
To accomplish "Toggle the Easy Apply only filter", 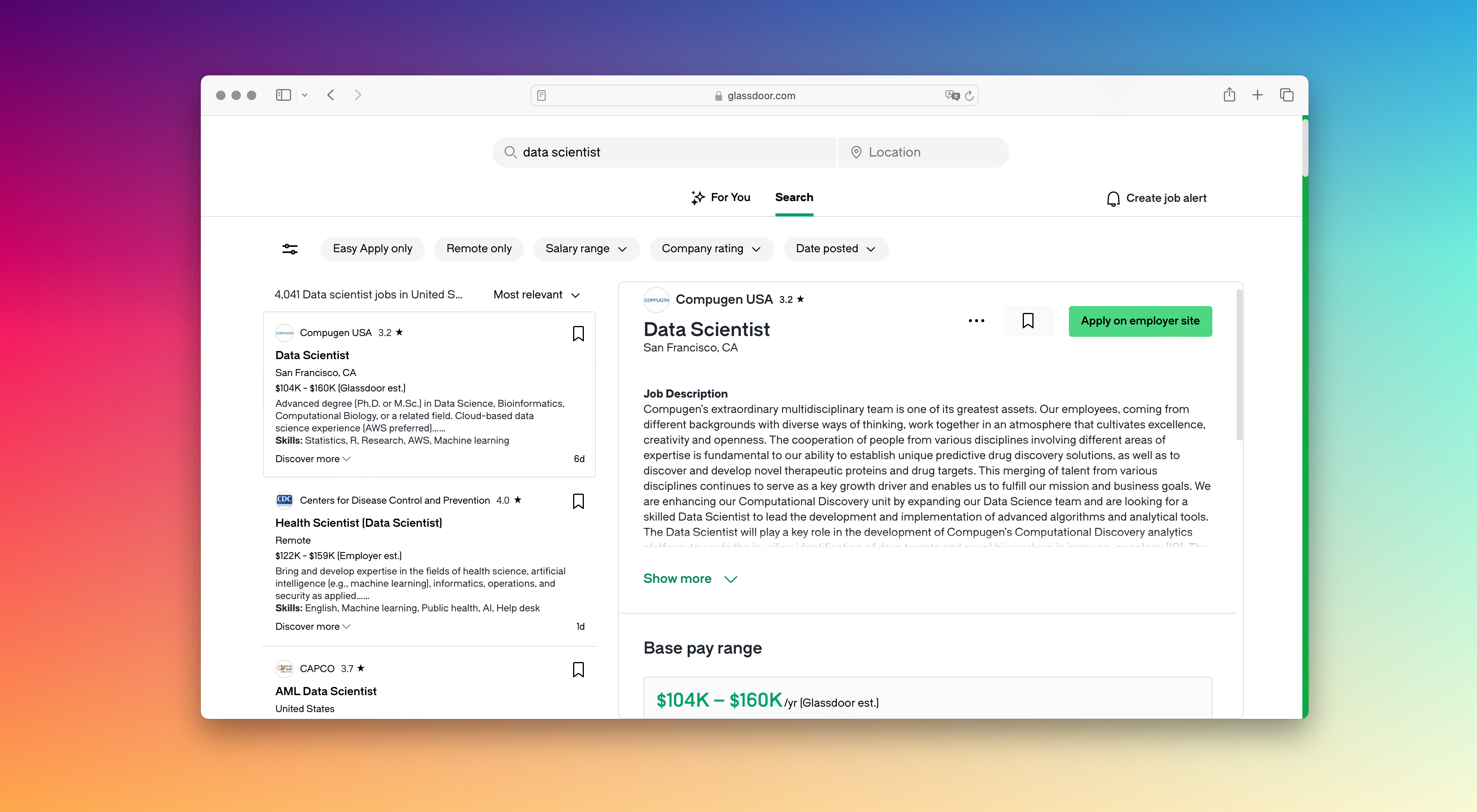I will point(373,249).
